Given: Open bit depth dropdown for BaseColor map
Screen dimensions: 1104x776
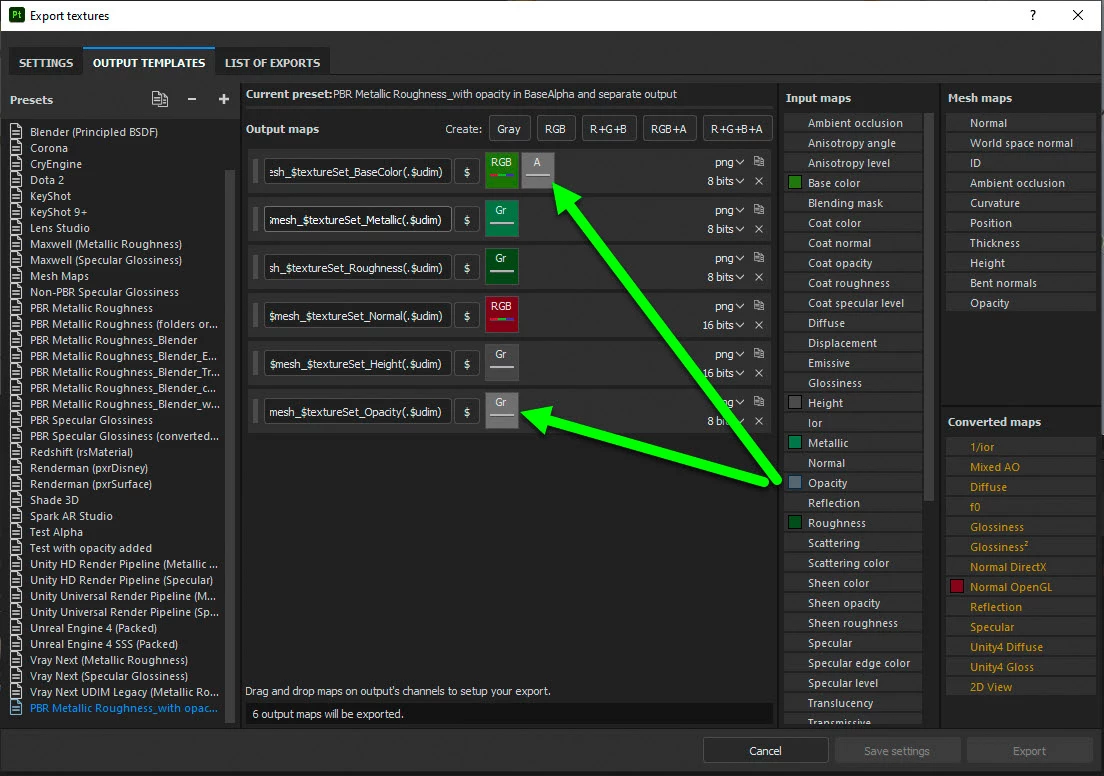Looking at the screenshot, I should 725,181.
